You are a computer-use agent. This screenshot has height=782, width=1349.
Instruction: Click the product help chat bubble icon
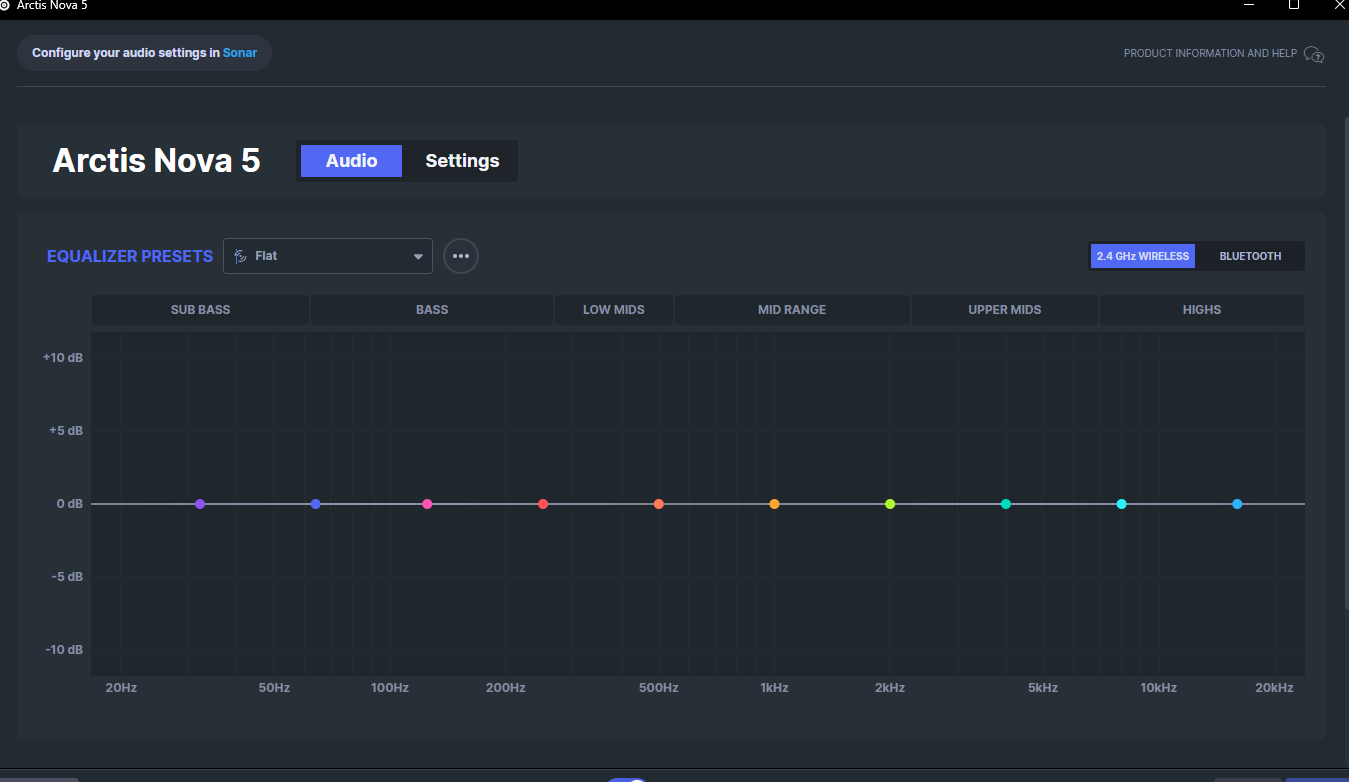tap(1314, 54)
